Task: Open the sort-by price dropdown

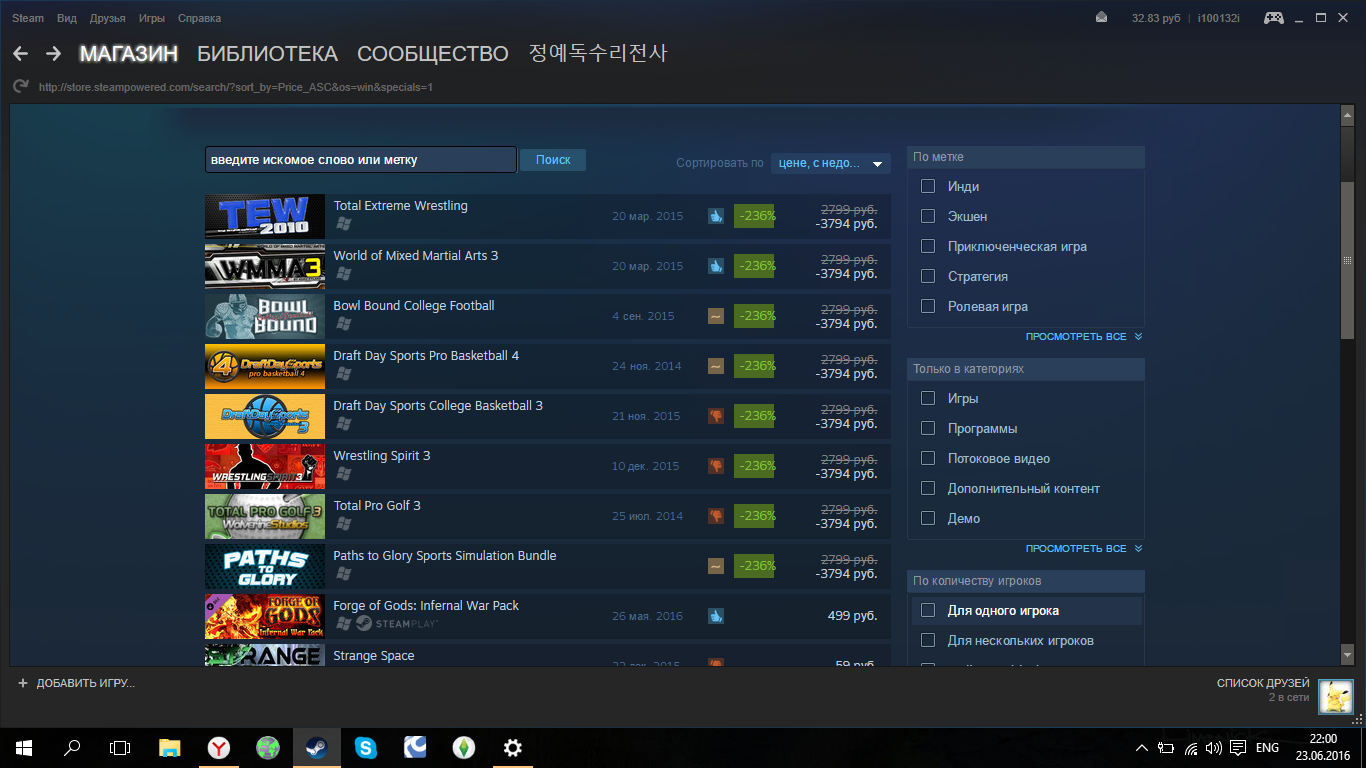Action: pos(830,163)
